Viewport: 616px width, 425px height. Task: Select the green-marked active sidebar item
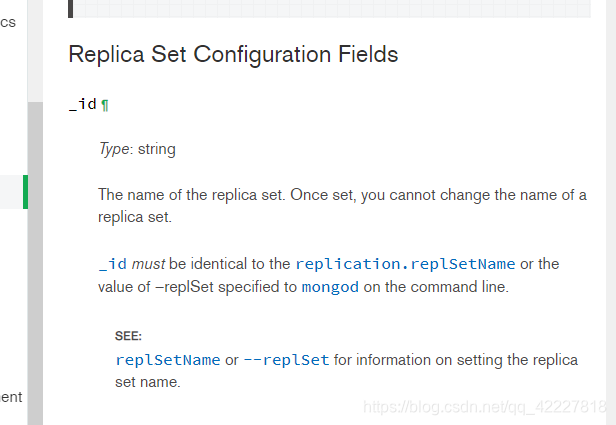click(x=14, y=192)
